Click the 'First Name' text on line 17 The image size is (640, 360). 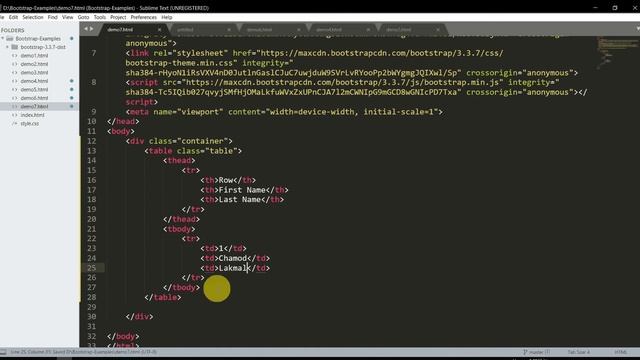coord(242,190)
